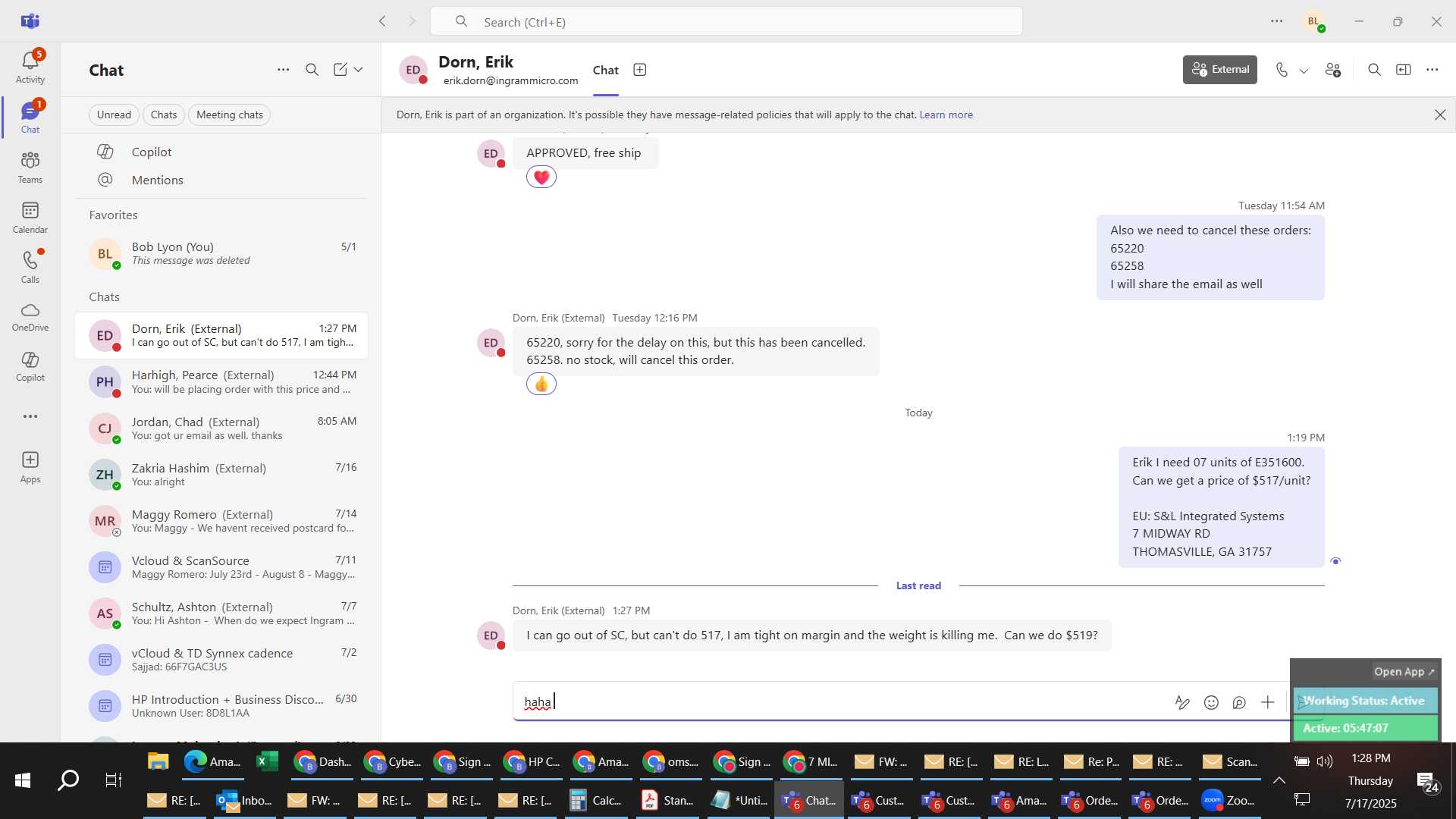The width and height of the screenshot is (1456, 819).
Task: Dismiss the organization policy banner
Action: (x=1440, y=115)
